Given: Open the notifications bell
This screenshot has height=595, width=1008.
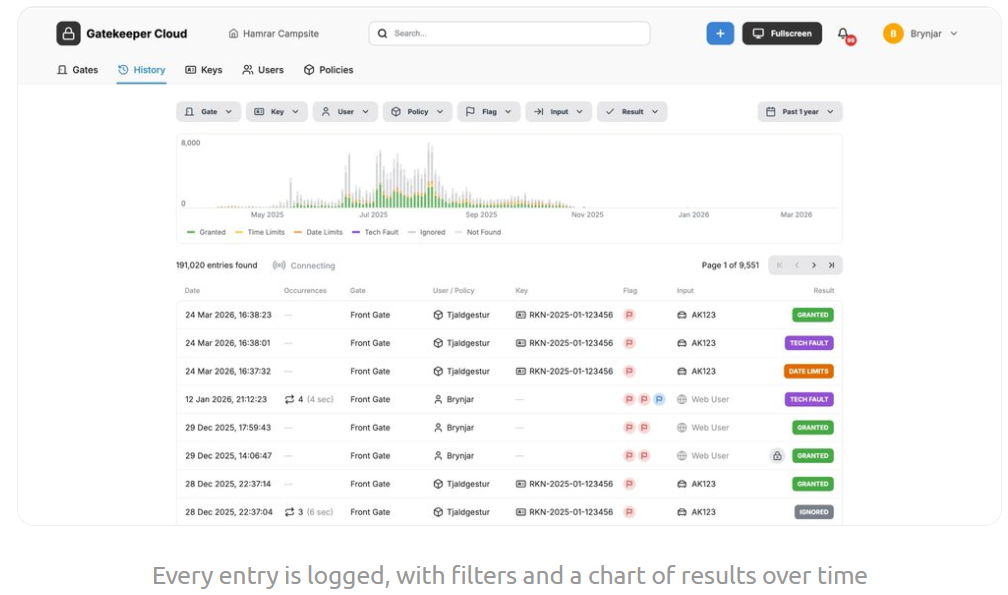Looking at the screenshot, I should point(843,33).
